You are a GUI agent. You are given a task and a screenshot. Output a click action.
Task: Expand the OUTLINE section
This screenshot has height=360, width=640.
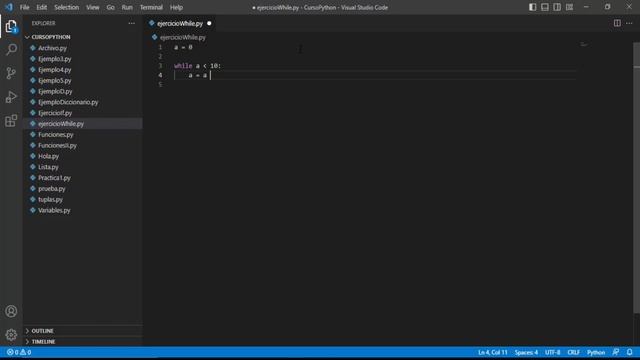(x=42, y=331)
